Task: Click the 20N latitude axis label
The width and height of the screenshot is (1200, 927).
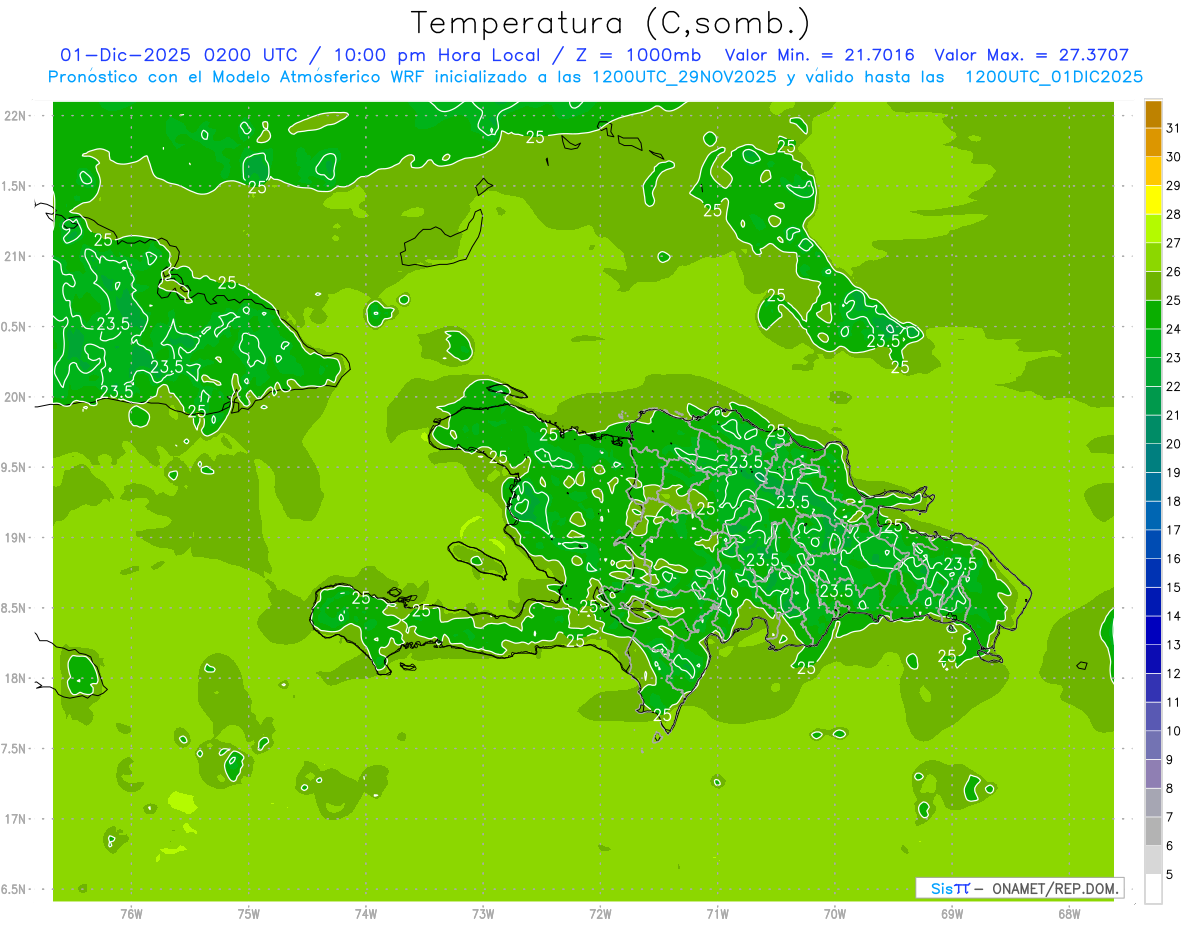Action: tap(17, 397)
